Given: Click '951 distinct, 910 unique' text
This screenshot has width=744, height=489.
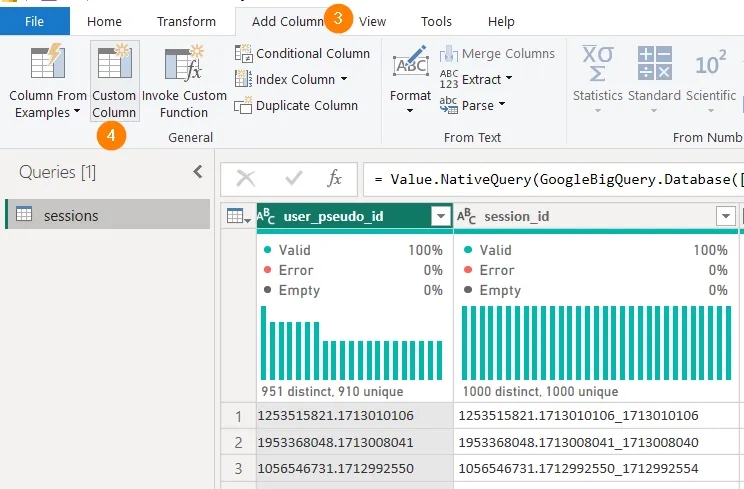Looking at the screenshot, I should coord(332,391).
